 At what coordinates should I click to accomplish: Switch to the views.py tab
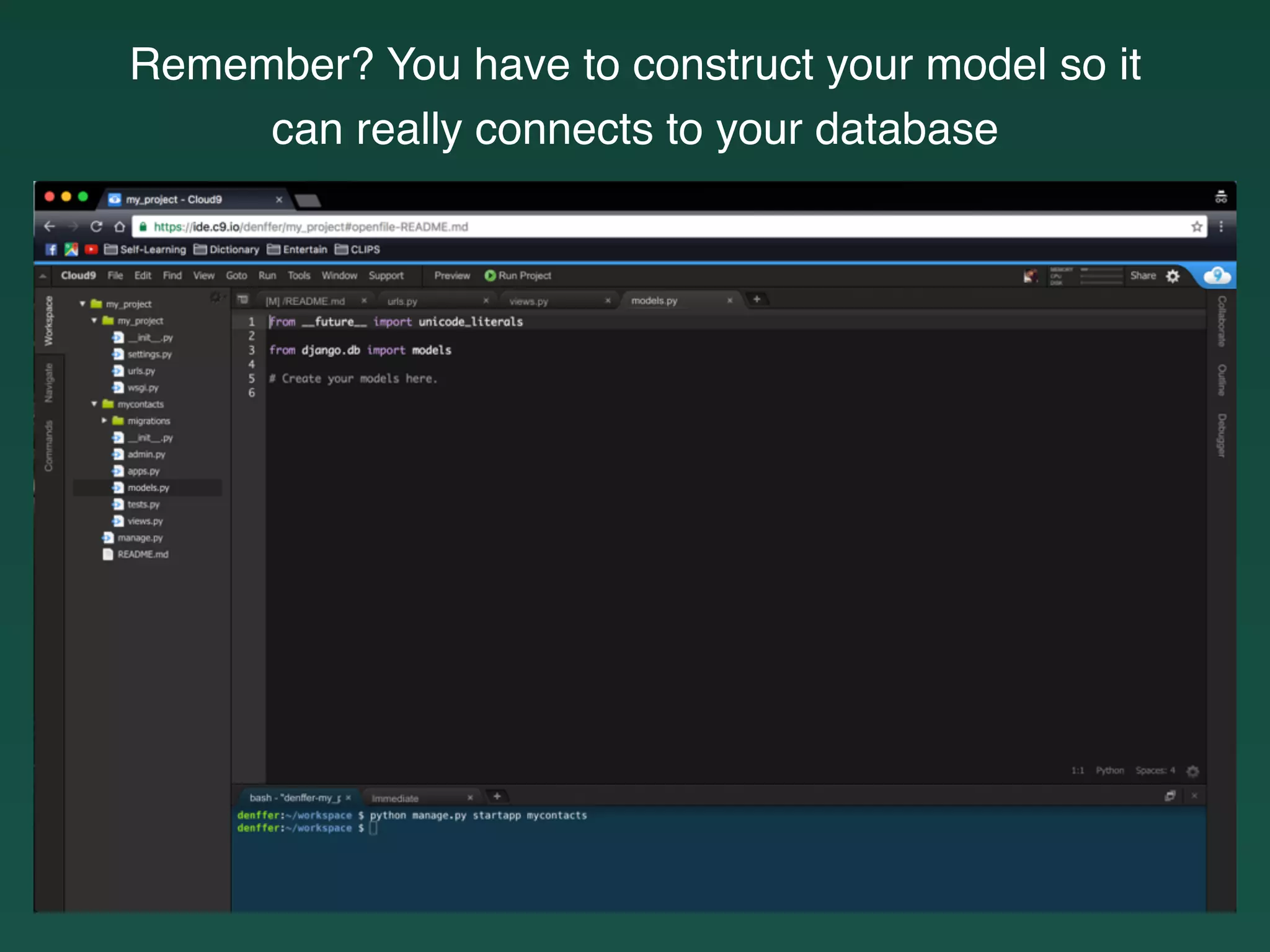(x=528, y=301)
